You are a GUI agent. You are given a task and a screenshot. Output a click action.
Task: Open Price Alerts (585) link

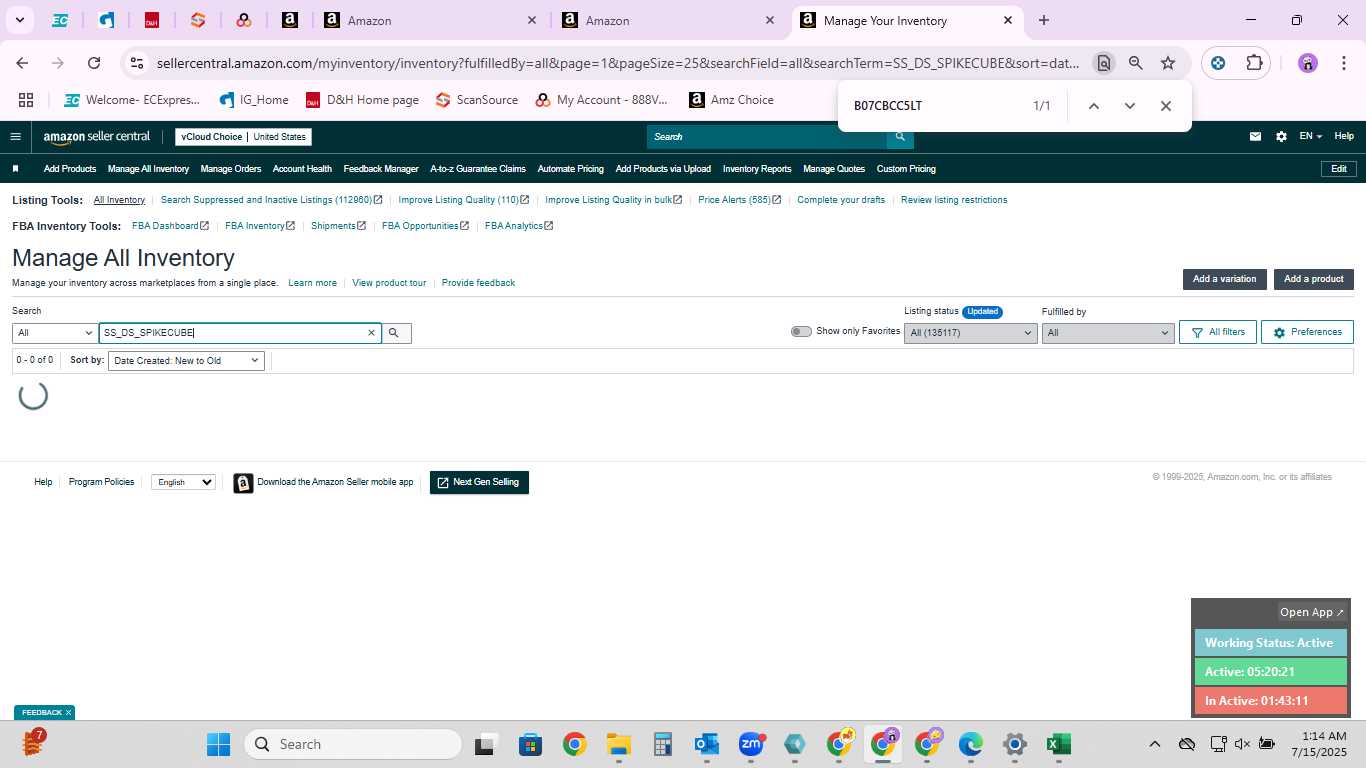tap(739, 200)
